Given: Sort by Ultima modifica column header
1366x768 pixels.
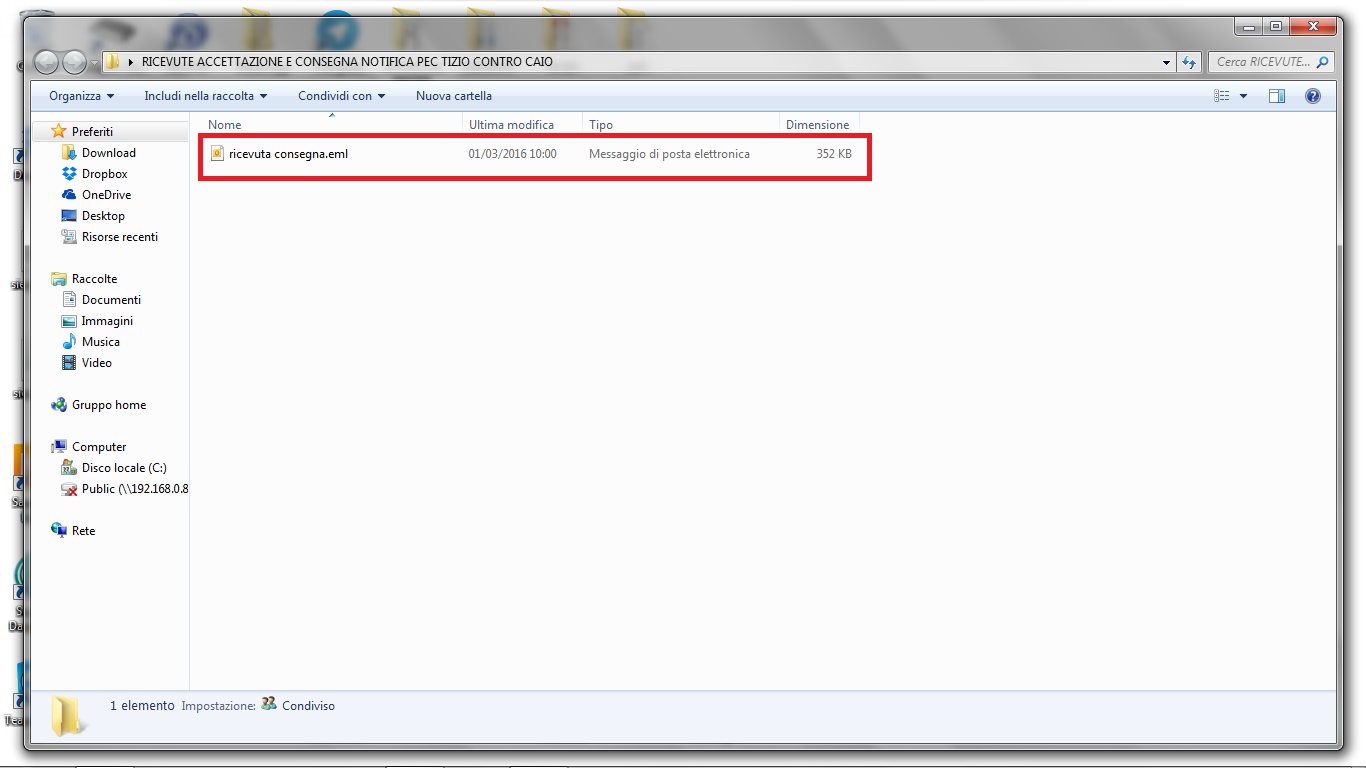Looking at the screenshot, I should [x=511, y=125].
